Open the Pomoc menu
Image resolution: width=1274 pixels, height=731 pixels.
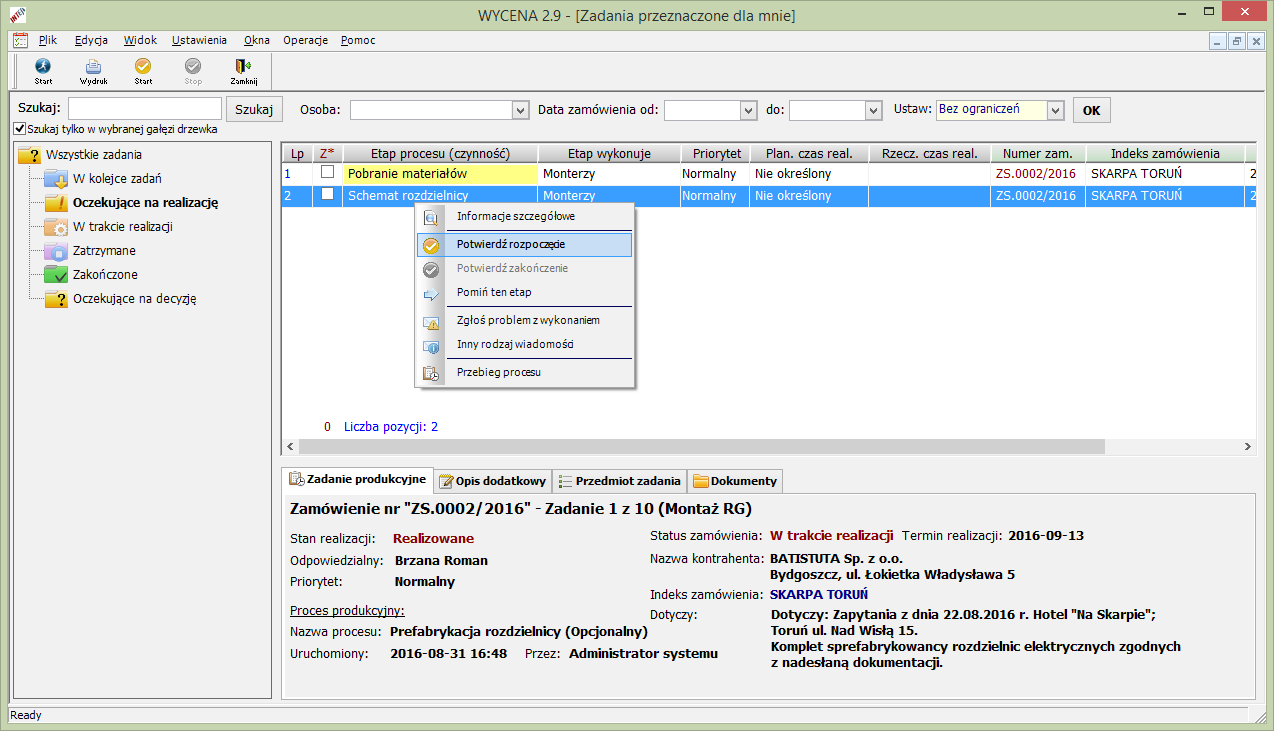358,40
